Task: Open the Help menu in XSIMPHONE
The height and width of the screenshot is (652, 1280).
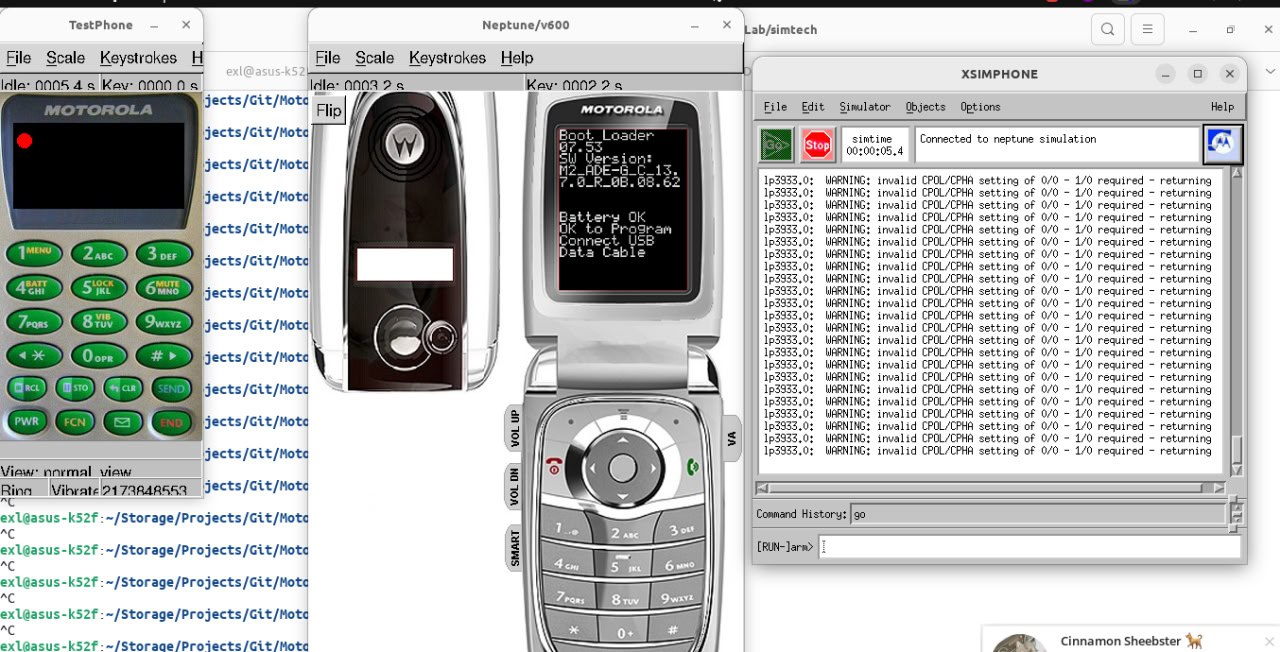Action: (x=1222, y=107)
